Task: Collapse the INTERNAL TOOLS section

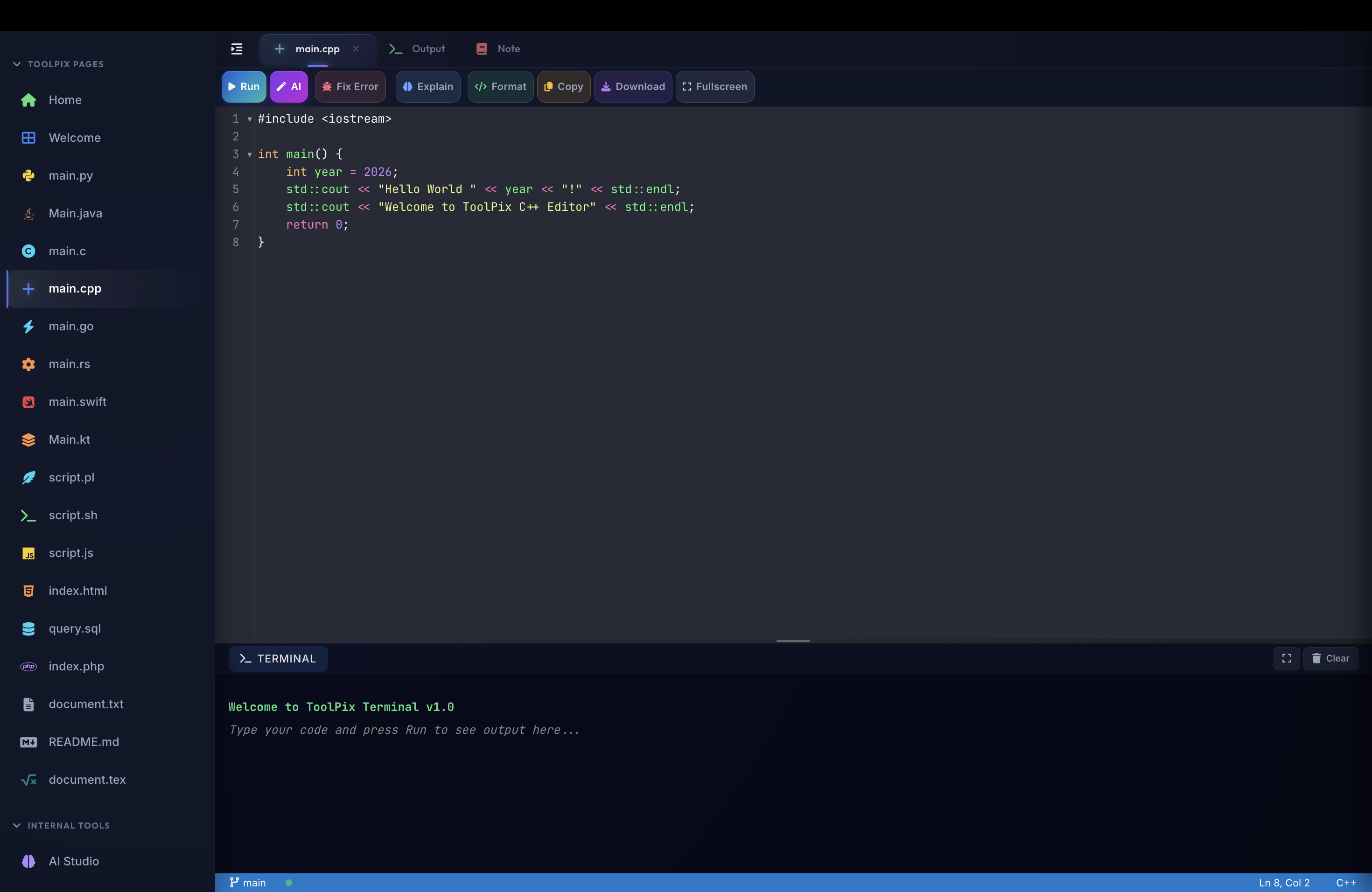Action: [61, 826]
